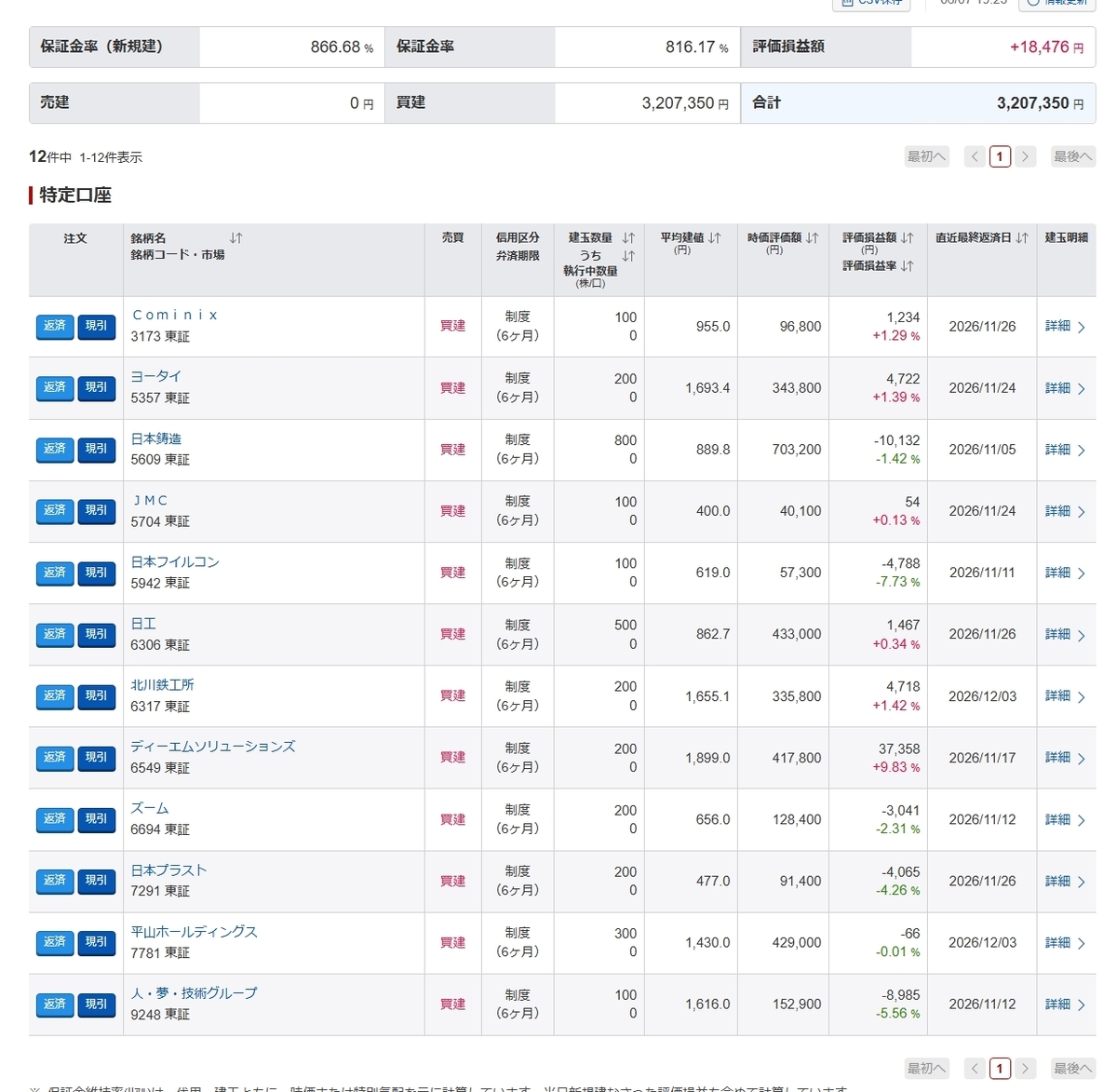Viewport: 1117px width, 1092px height.
Task: Select 保証金率 value 816.17 %
Action: point(697,47)
